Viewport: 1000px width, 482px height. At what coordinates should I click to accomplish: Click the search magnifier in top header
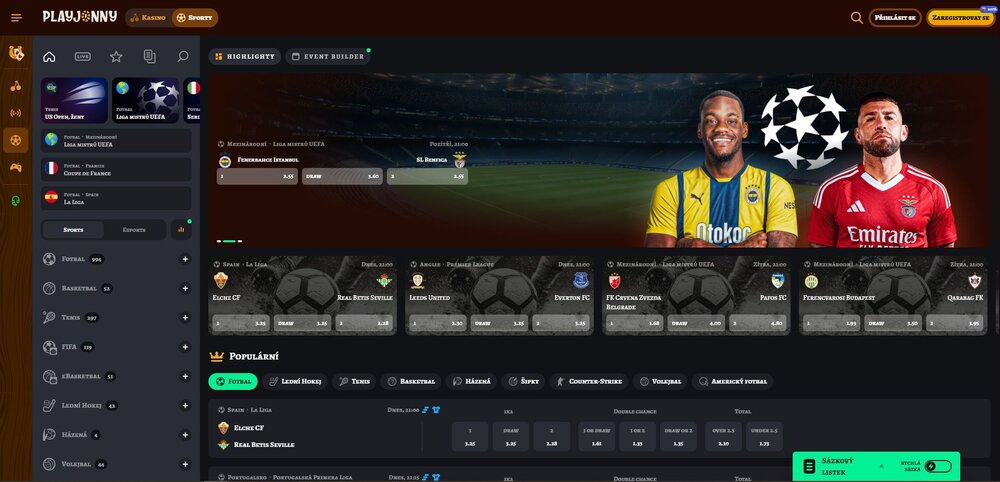tap(856, 18)
